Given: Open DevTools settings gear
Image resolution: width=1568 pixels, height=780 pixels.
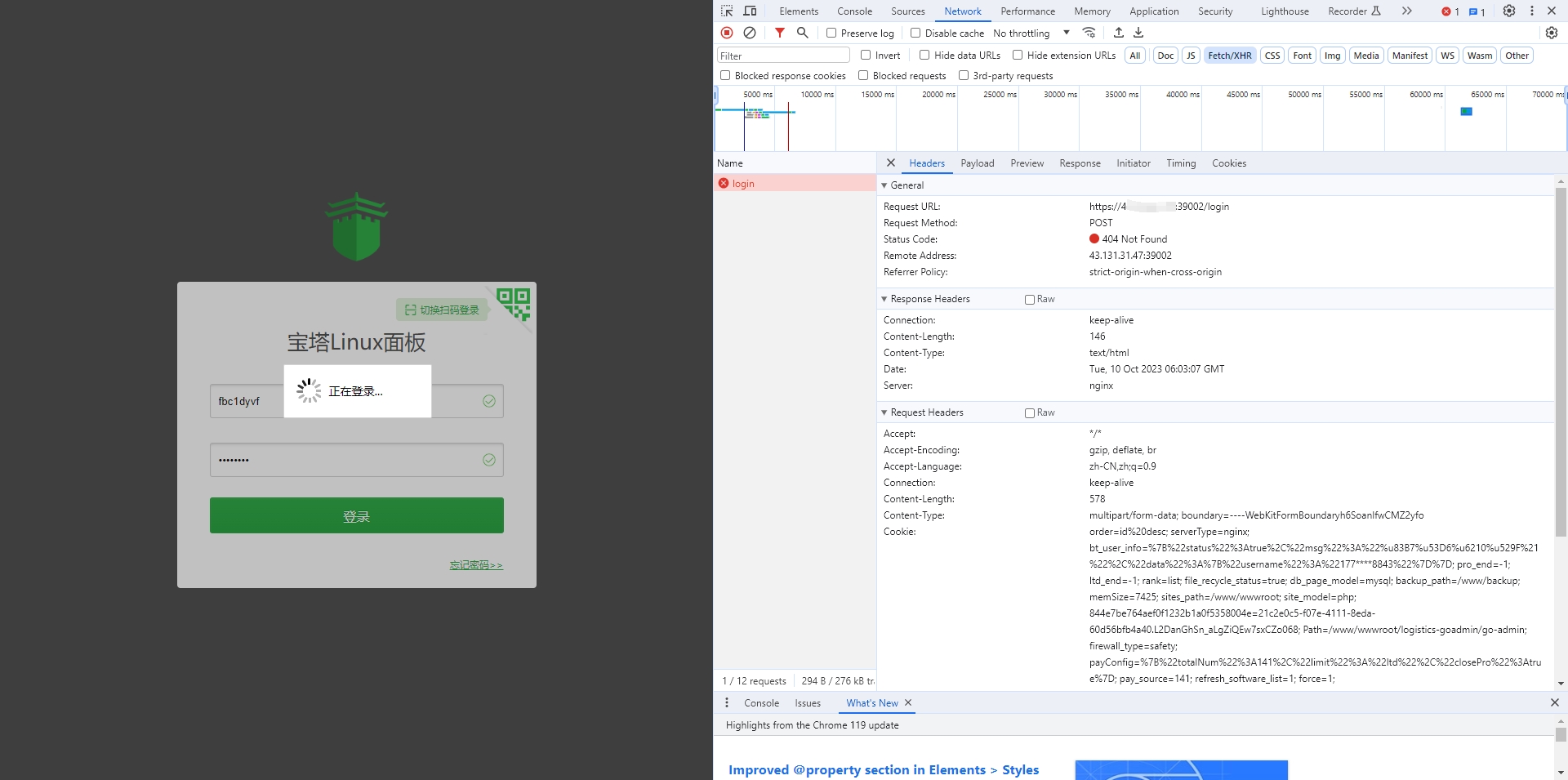Looking at the screenshot, I should point(1509,11).
